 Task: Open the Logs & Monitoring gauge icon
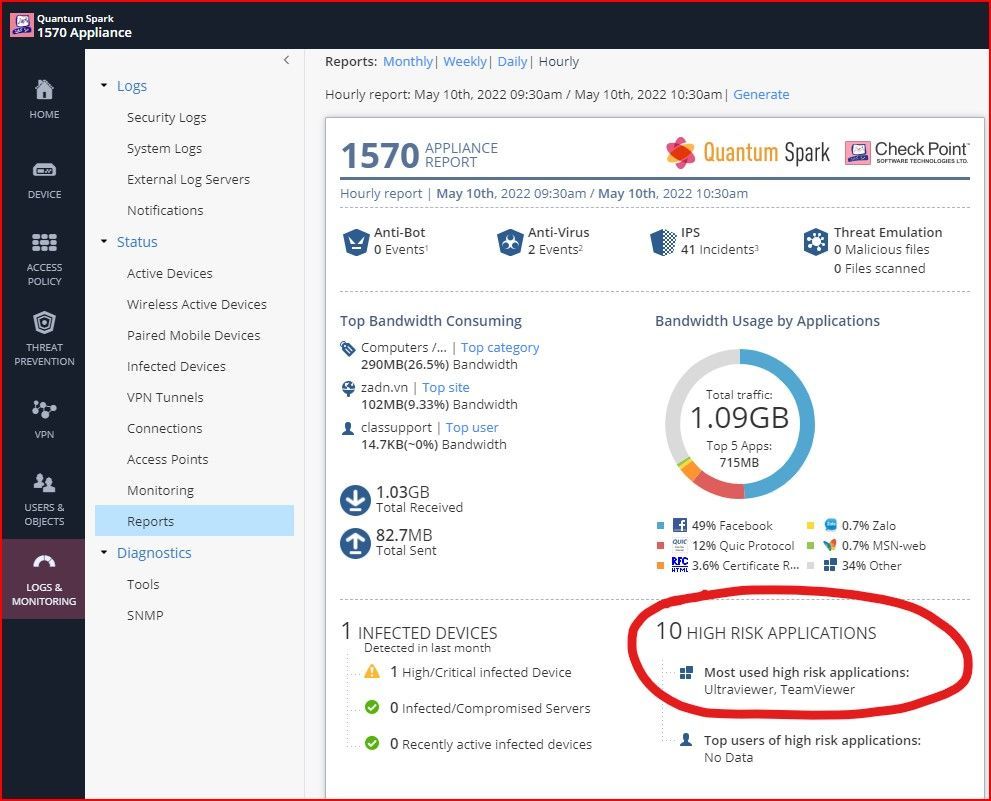(x=44, y=561)
